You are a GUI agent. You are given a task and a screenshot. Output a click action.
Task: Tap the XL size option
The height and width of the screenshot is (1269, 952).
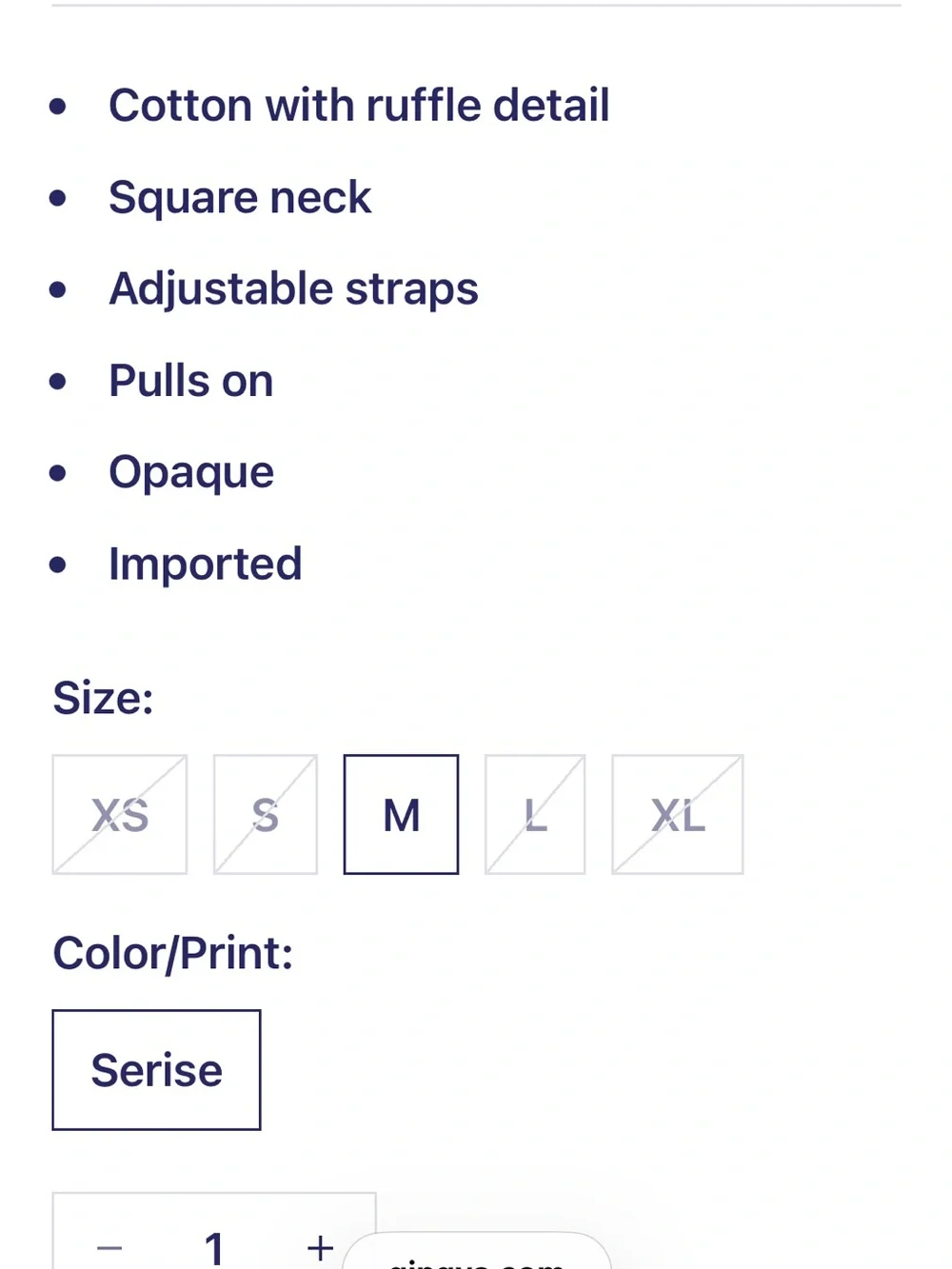(x=678, y=815)
